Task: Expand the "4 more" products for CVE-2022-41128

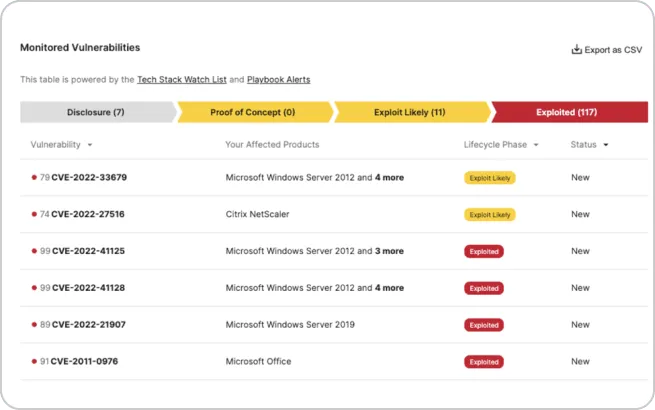Action: pos(389,288)
